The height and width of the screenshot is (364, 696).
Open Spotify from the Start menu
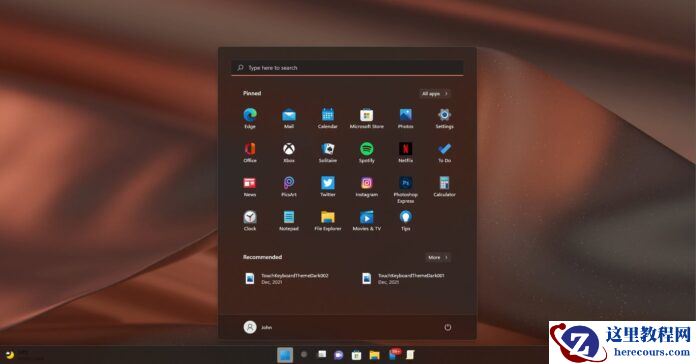point(367,152)
